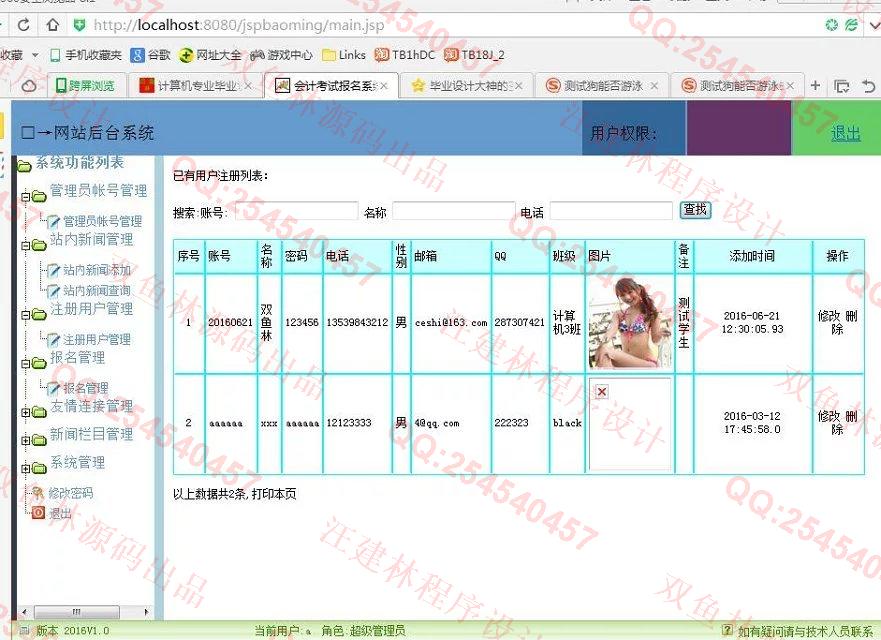
Task: Open the 跨屏浏览 button
Action: pos(85,85)
